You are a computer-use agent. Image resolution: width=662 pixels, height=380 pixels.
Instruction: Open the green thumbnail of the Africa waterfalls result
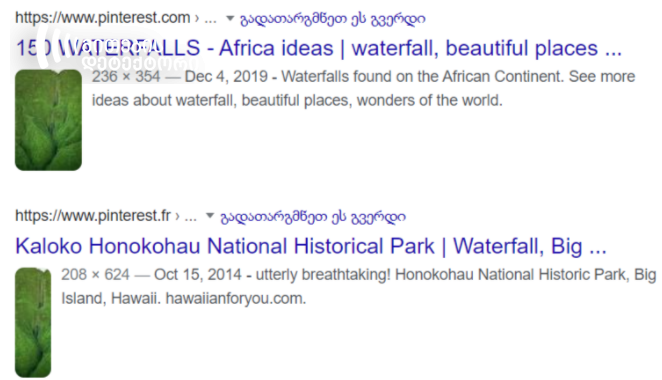click(49, 120)
